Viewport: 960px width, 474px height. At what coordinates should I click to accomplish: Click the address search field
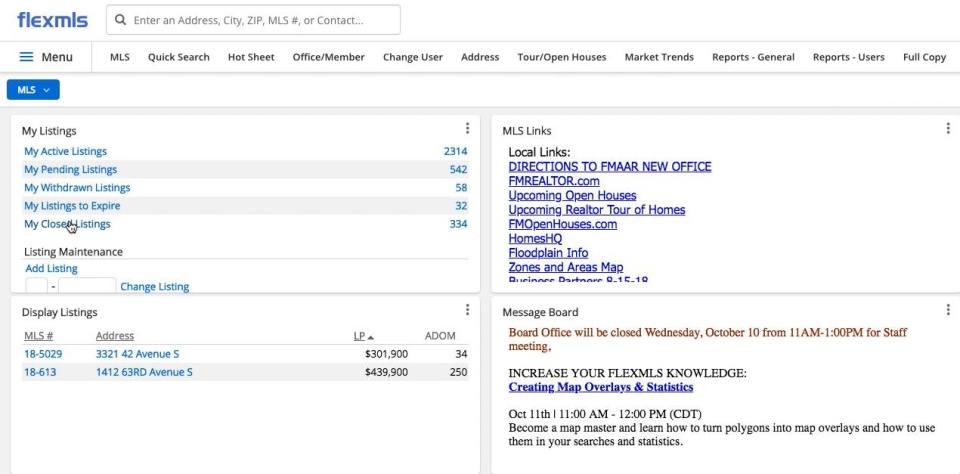click(260, 20)
